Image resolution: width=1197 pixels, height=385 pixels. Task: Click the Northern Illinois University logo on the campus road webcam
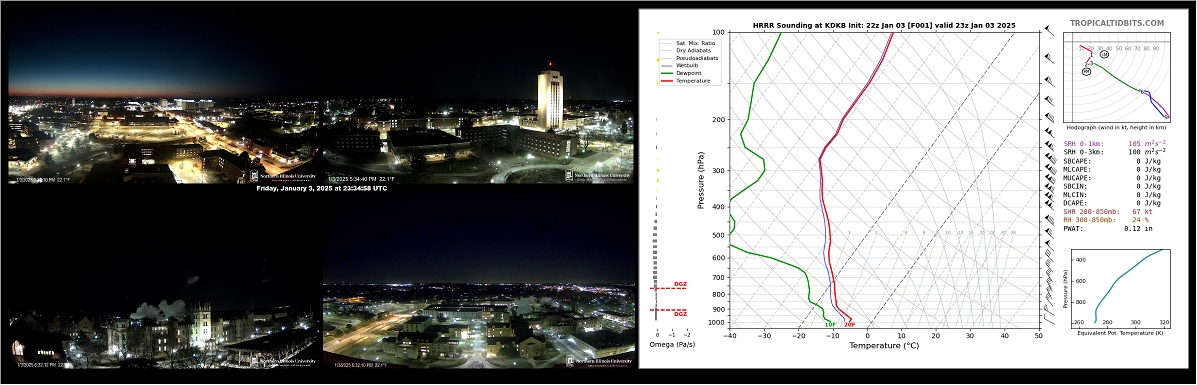[x=599, y=361]
